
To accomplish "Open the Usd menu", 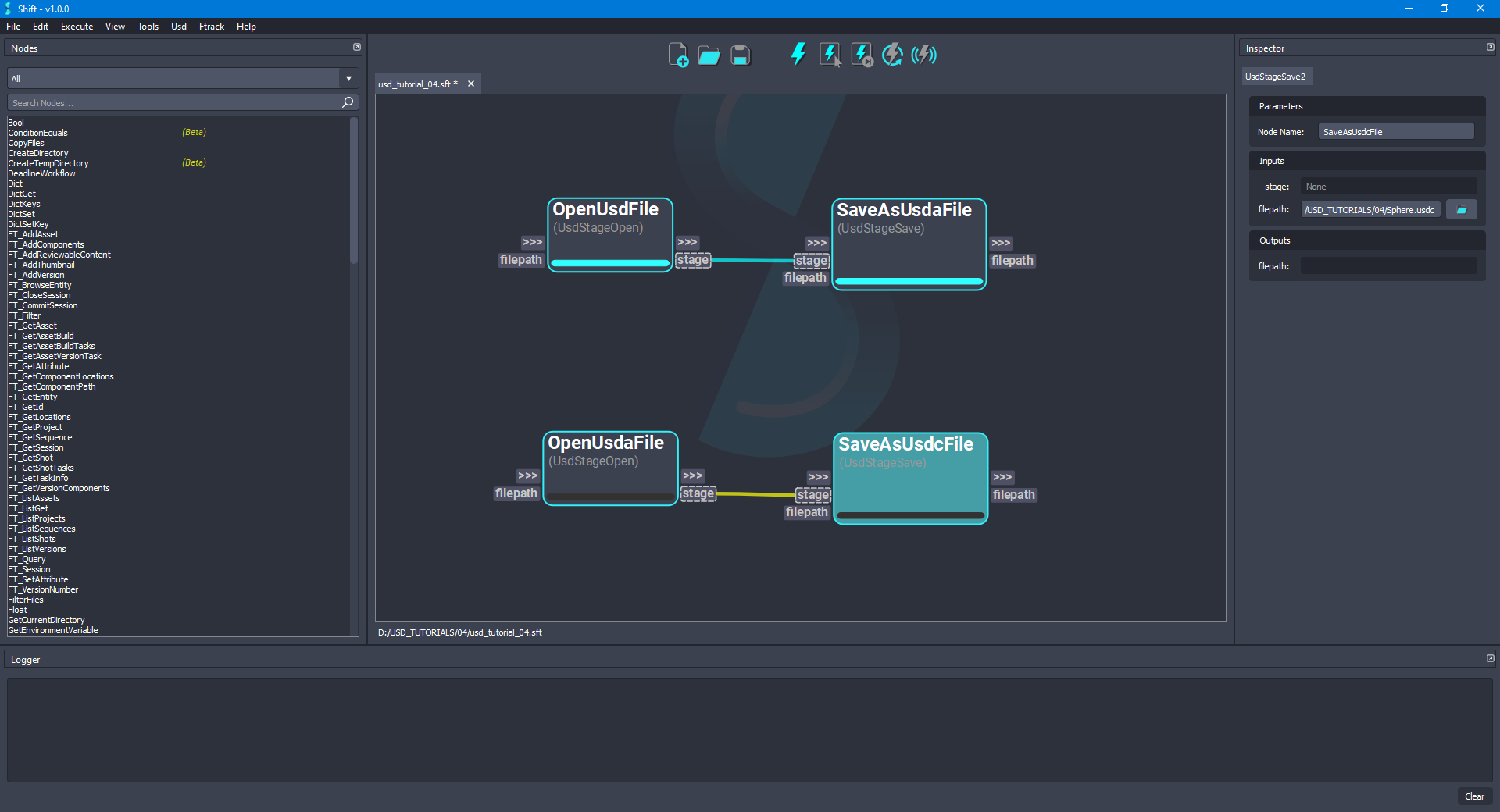I will tap(178, 26).
